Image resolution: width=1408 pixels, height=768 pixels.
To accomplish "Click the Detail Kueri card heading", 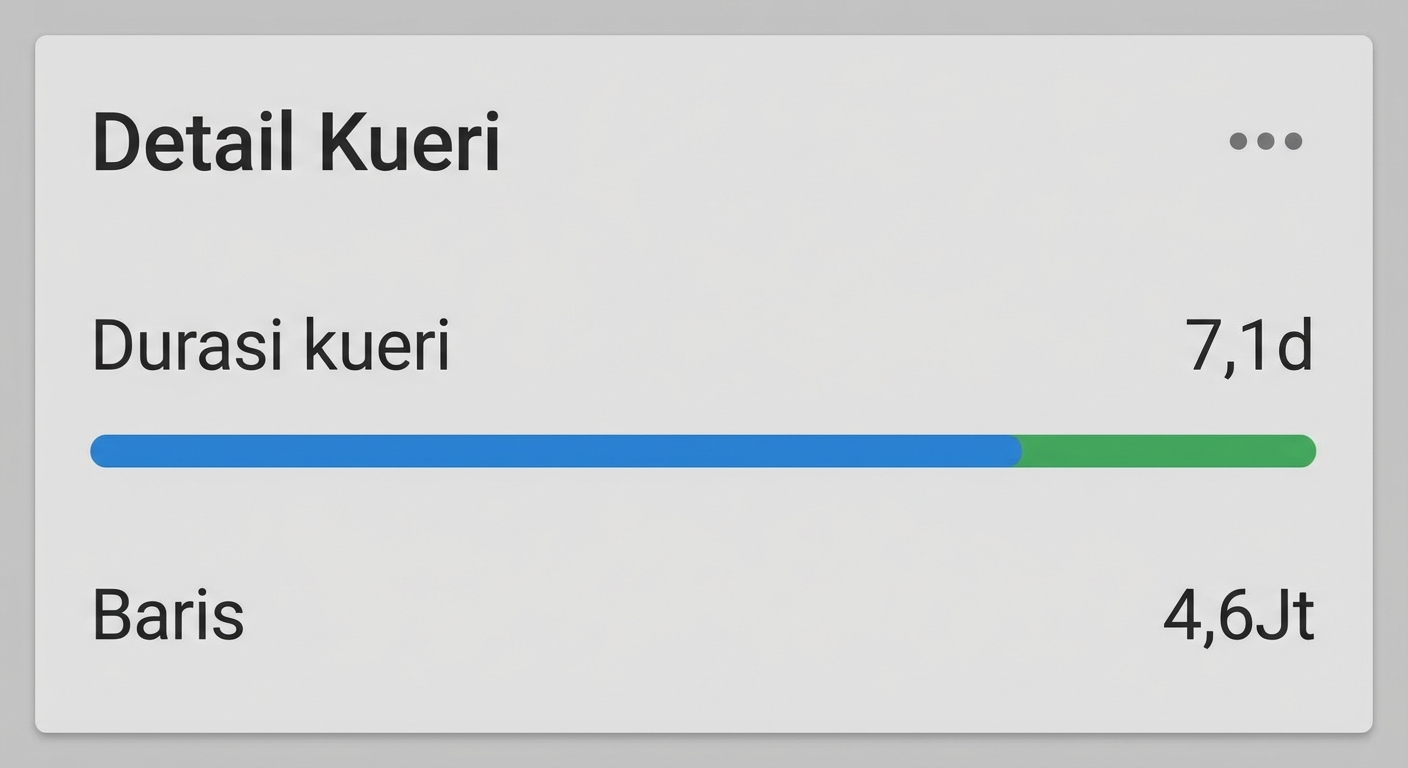I will click(x=296, y=144).
